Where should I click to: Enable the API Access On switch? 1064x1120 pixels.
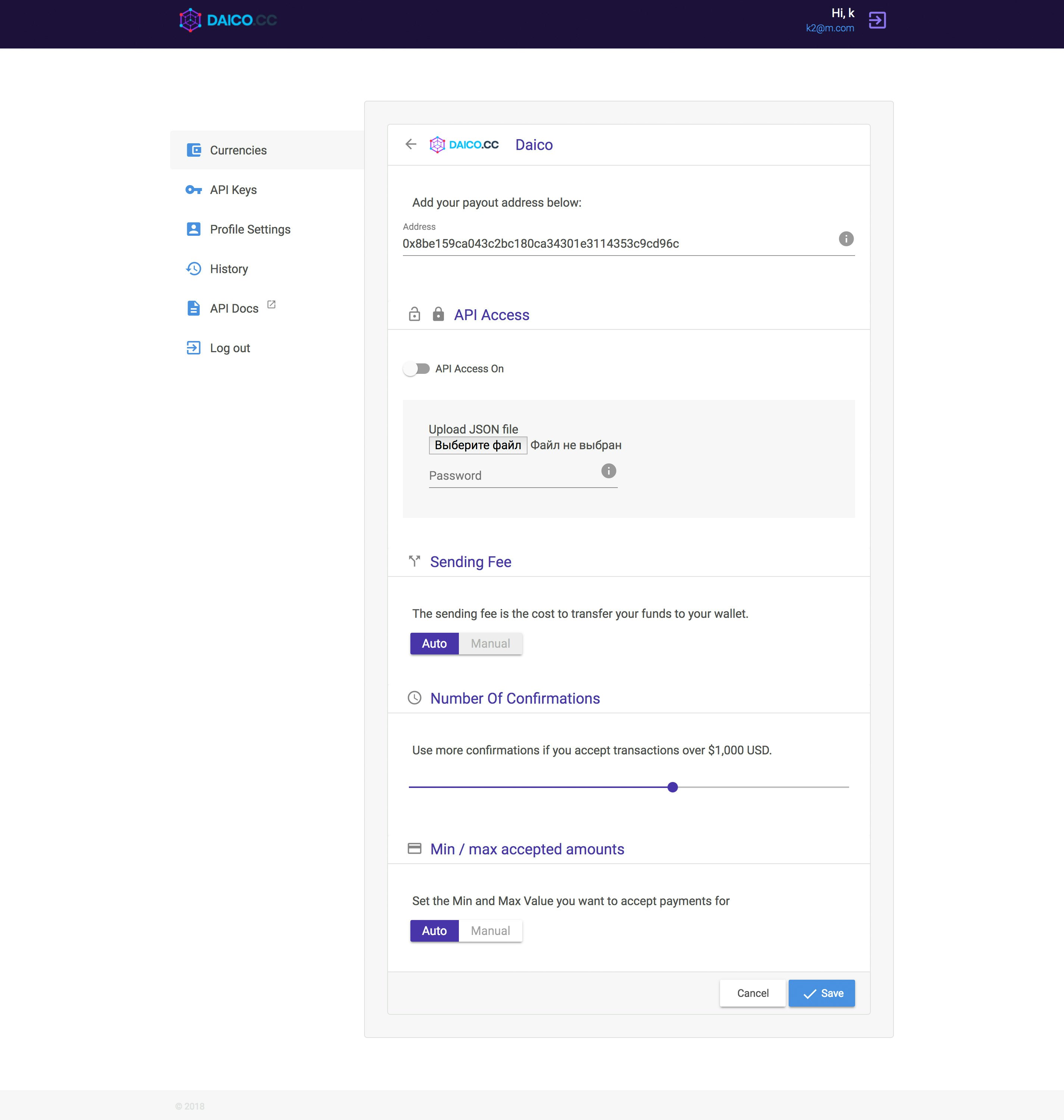pos(417,369)
